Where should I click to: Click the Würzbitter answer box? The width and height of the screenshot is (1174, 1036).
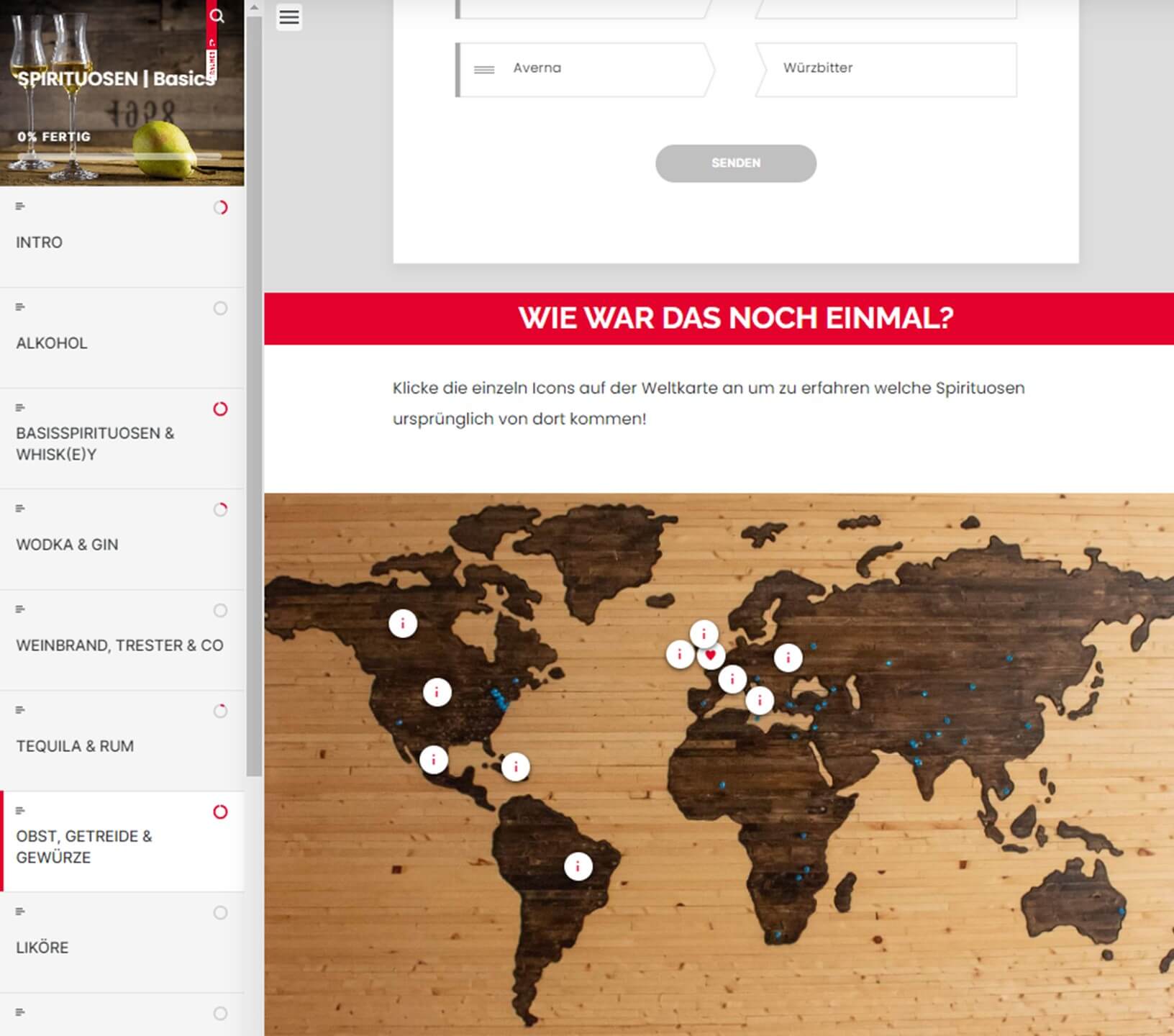[886, 69]
